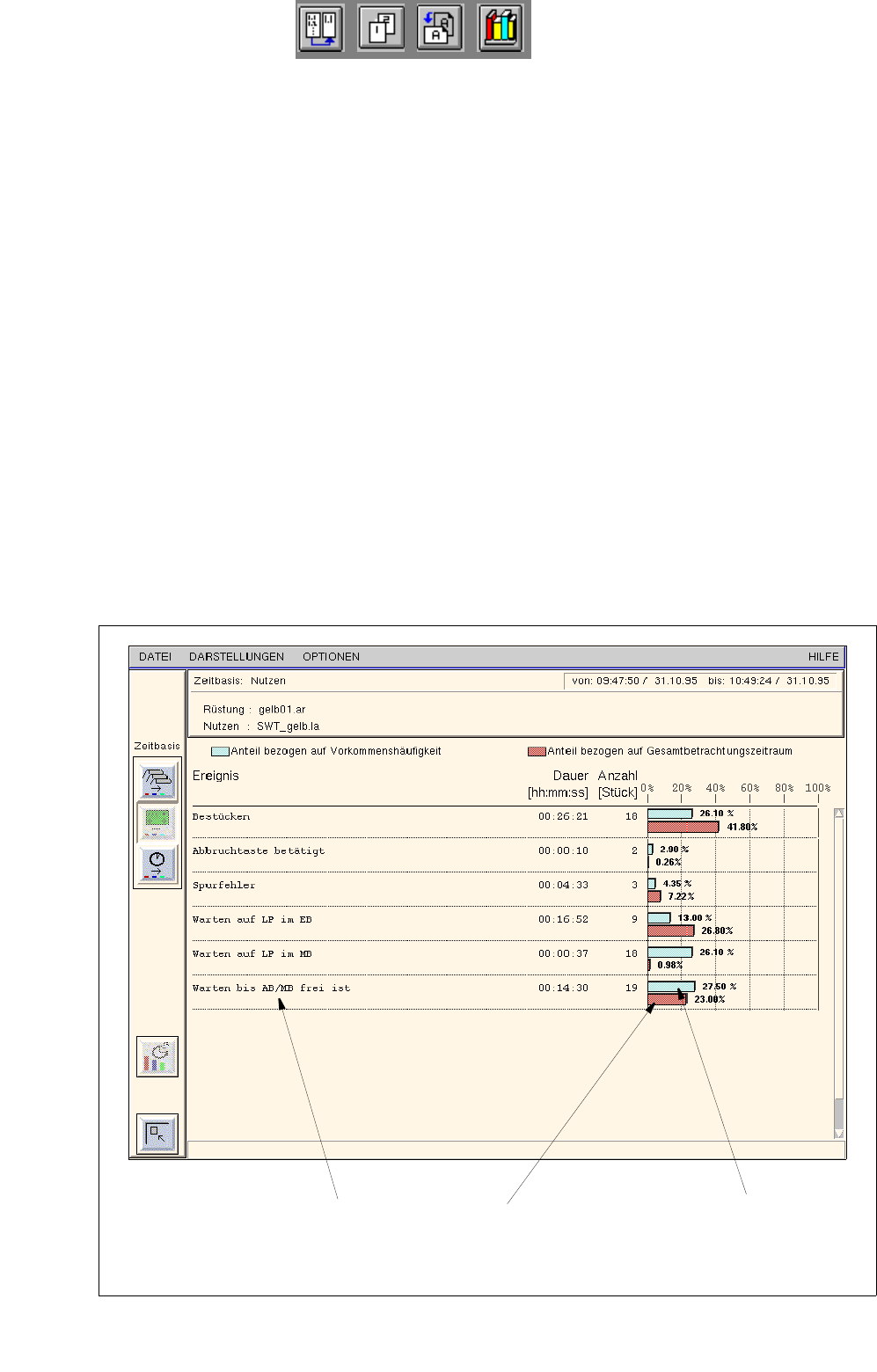The height and width of the screenshot is (1372, 877).
Task: Open the DARSTELLUNGEN menu
Action: pos(237,657)
